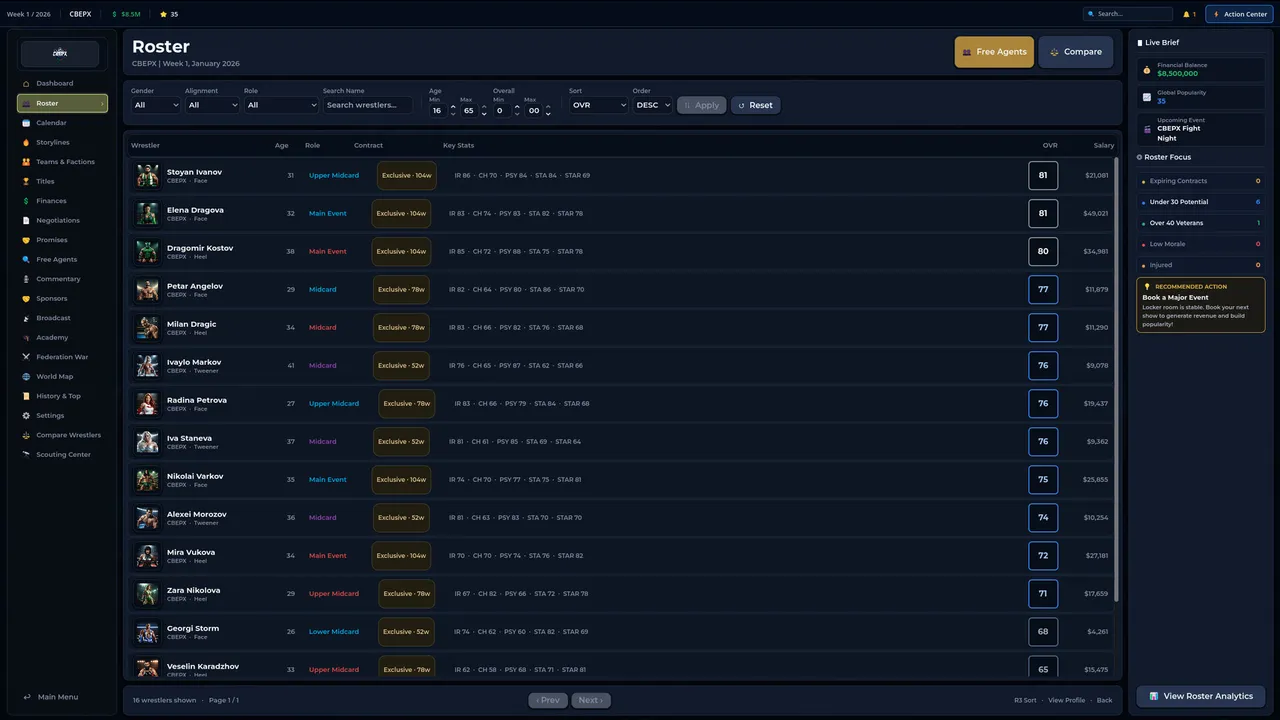
Task: Open the Sponsors sidebar icon
Action: coord(26,298)
